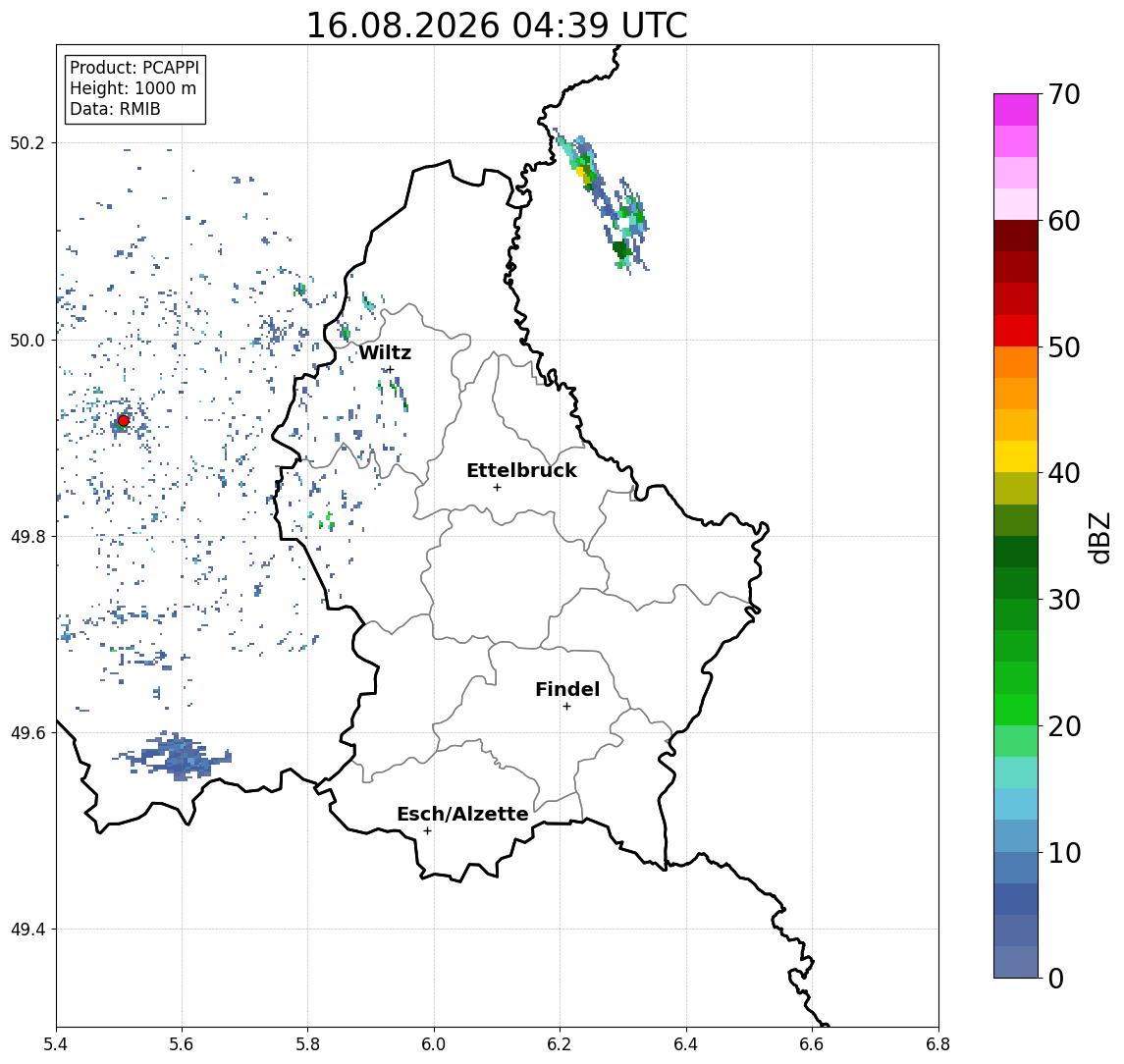Click the Product PCAPPI info box
The image size is (1124, 1064).
coord(134,89)
